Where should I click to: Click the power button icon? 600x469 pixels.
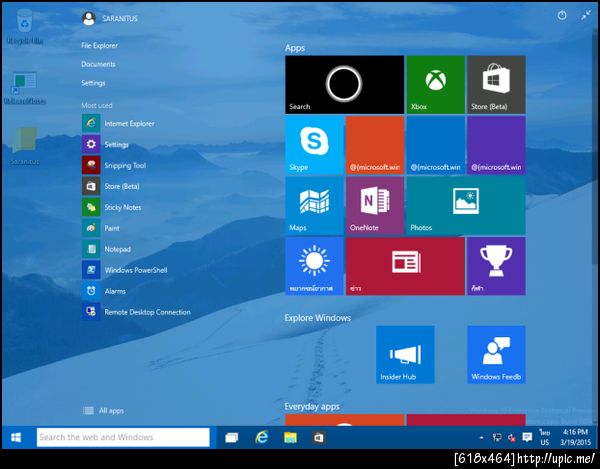(x=562, y=15)
